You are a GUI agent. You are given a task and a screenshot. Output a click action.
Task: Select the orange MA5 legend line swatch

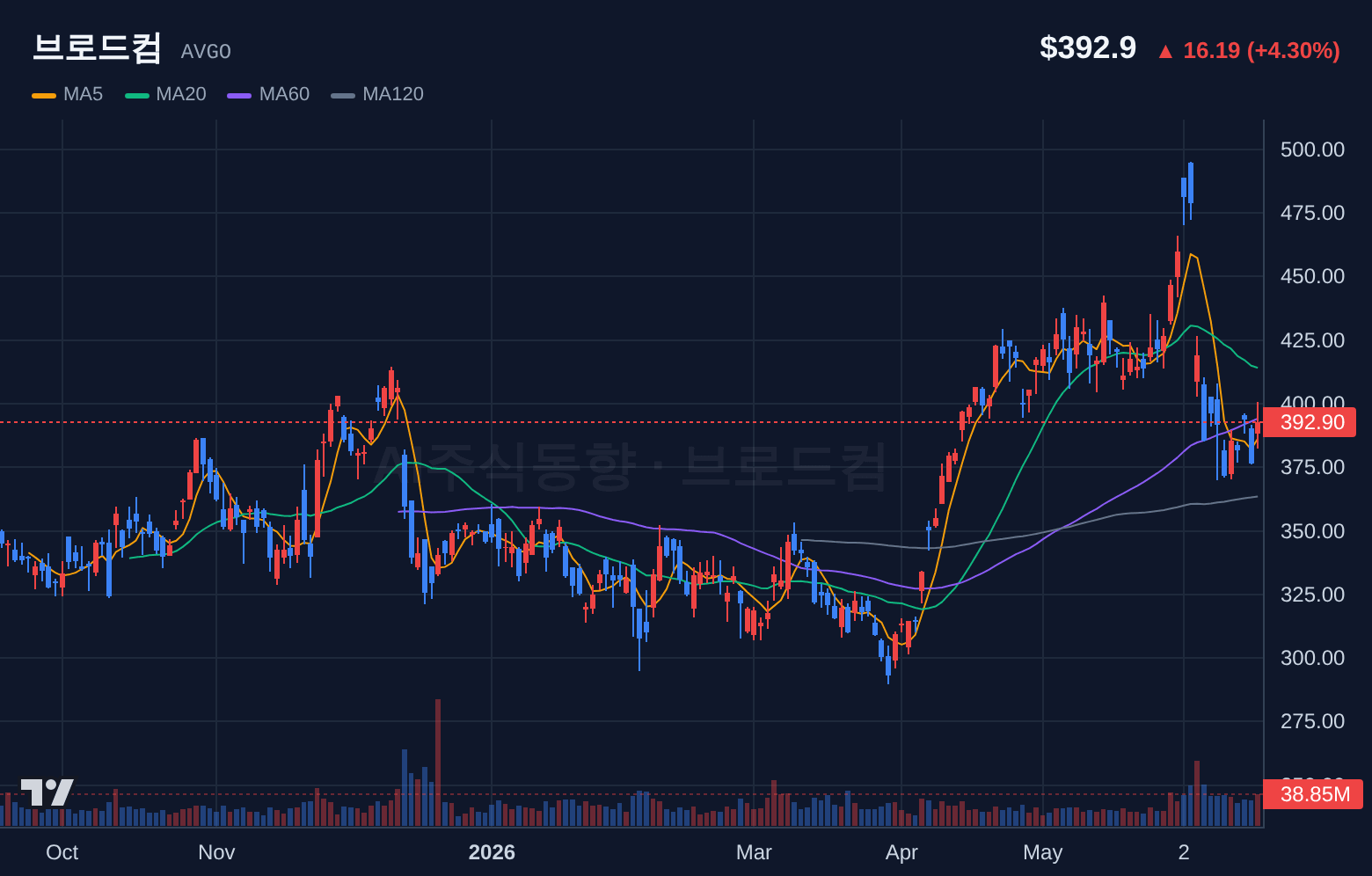point(44,95)
